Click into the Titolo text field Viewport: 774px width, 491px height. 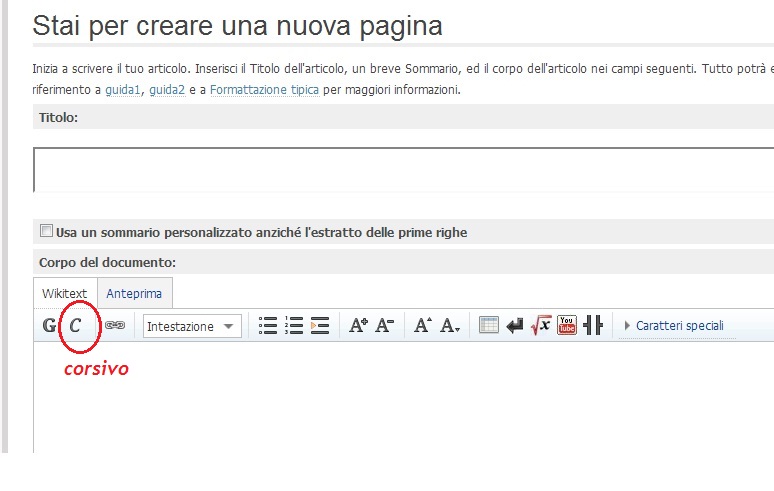(400, 169)
